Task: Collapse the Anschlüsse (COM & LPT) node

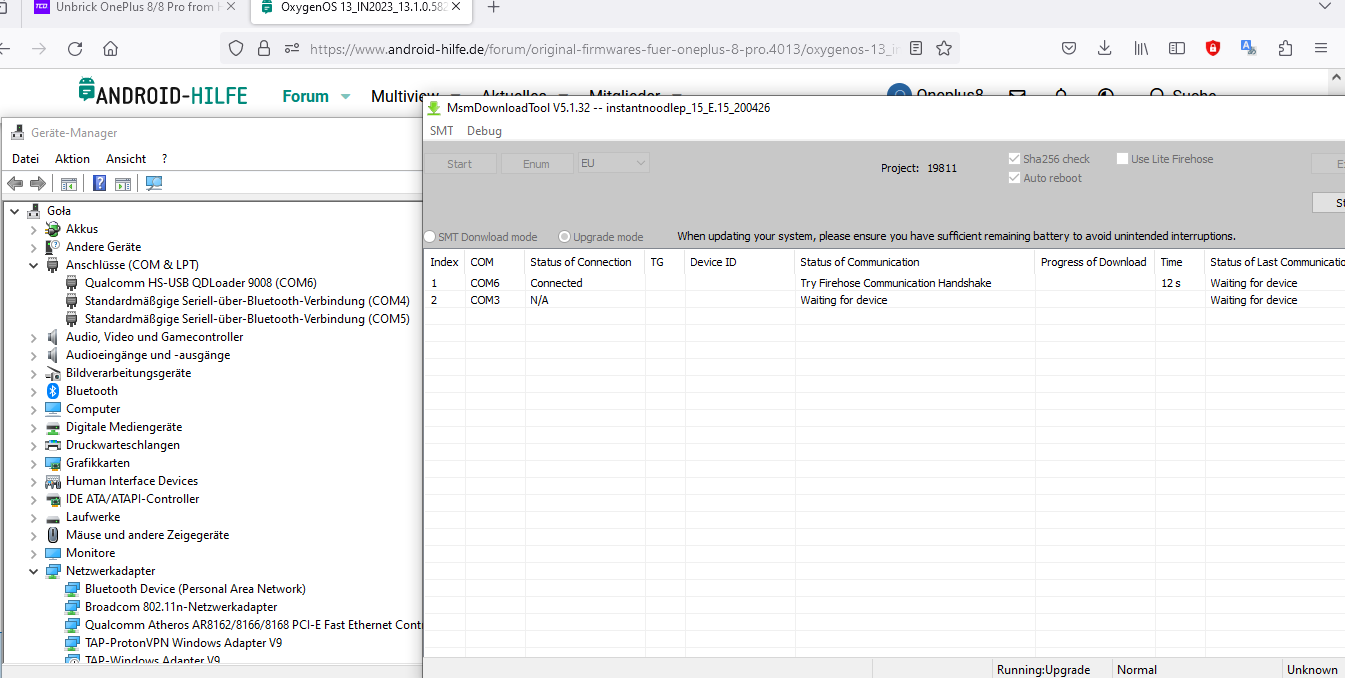Action: click(34, 265)
